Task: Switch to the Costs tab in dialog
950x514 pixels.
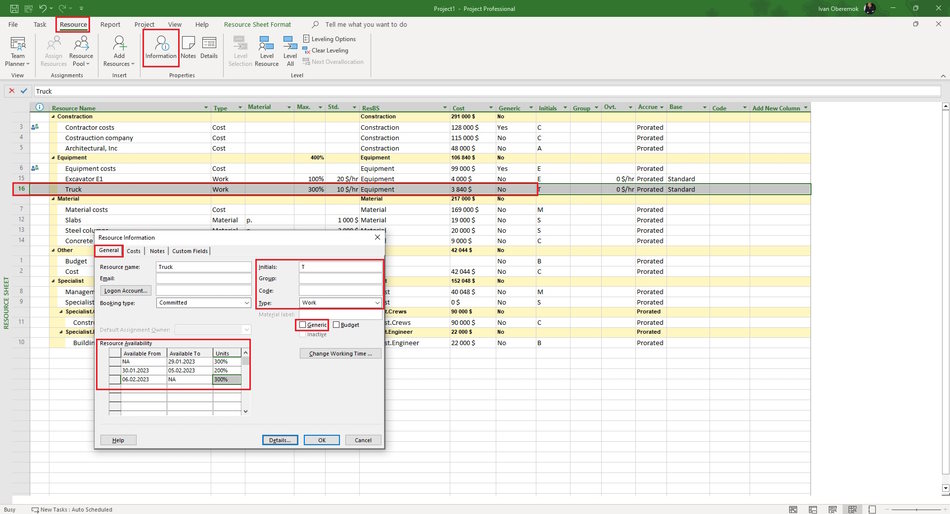Action: 133,251
